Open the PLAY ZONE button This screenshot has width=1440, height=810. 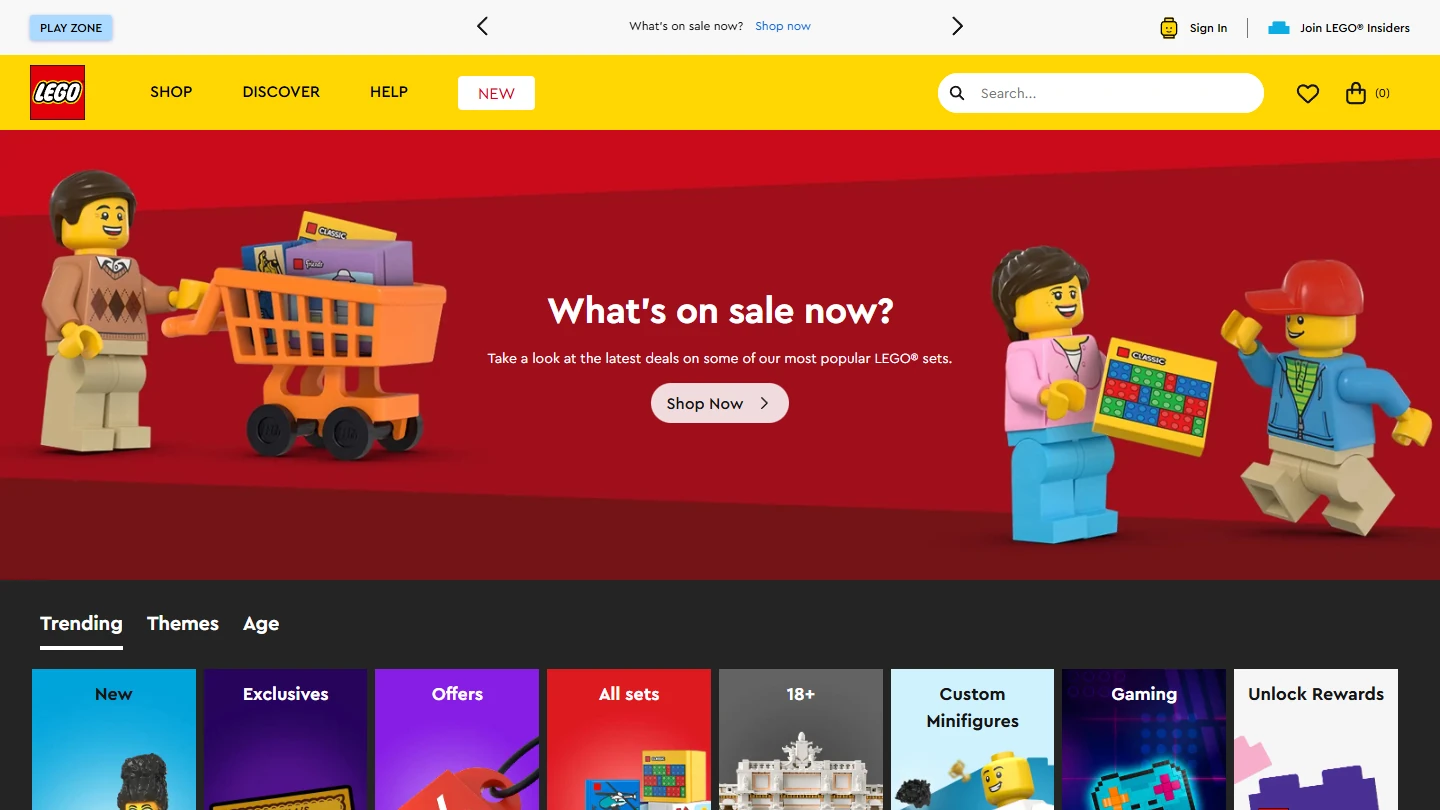coord(71,28)
